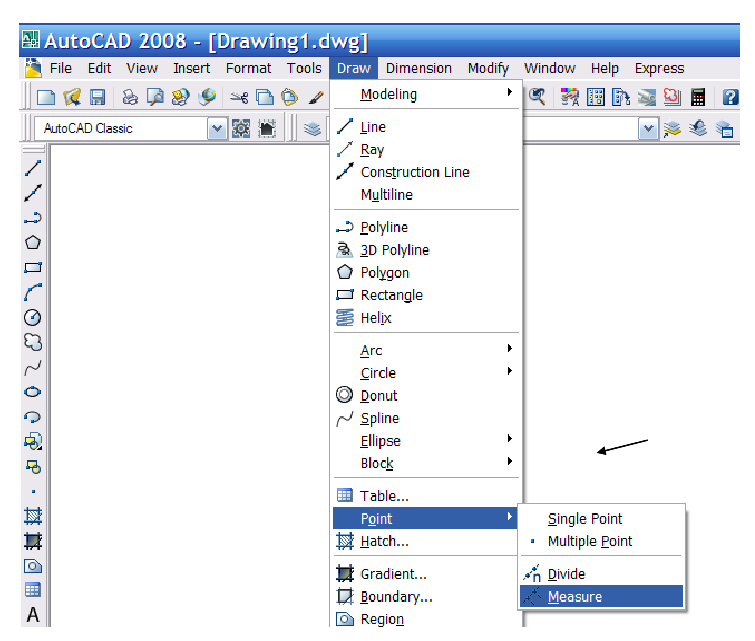
Task: Click the QuickCalc calculator icon
Action: coord(698,97)
